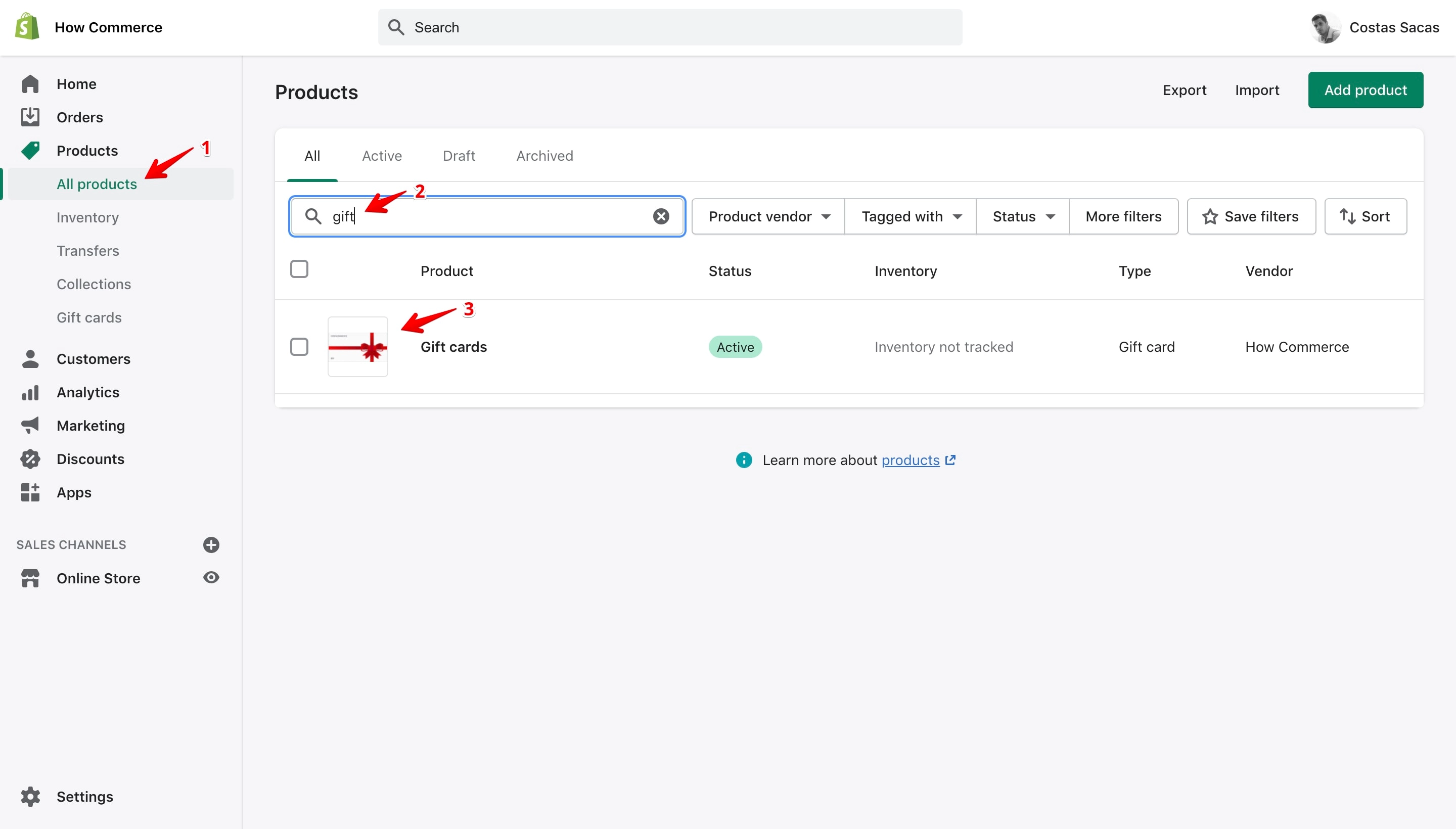
Task: Click the Costas Sacas account name
Action: [x=1394, y=27]
